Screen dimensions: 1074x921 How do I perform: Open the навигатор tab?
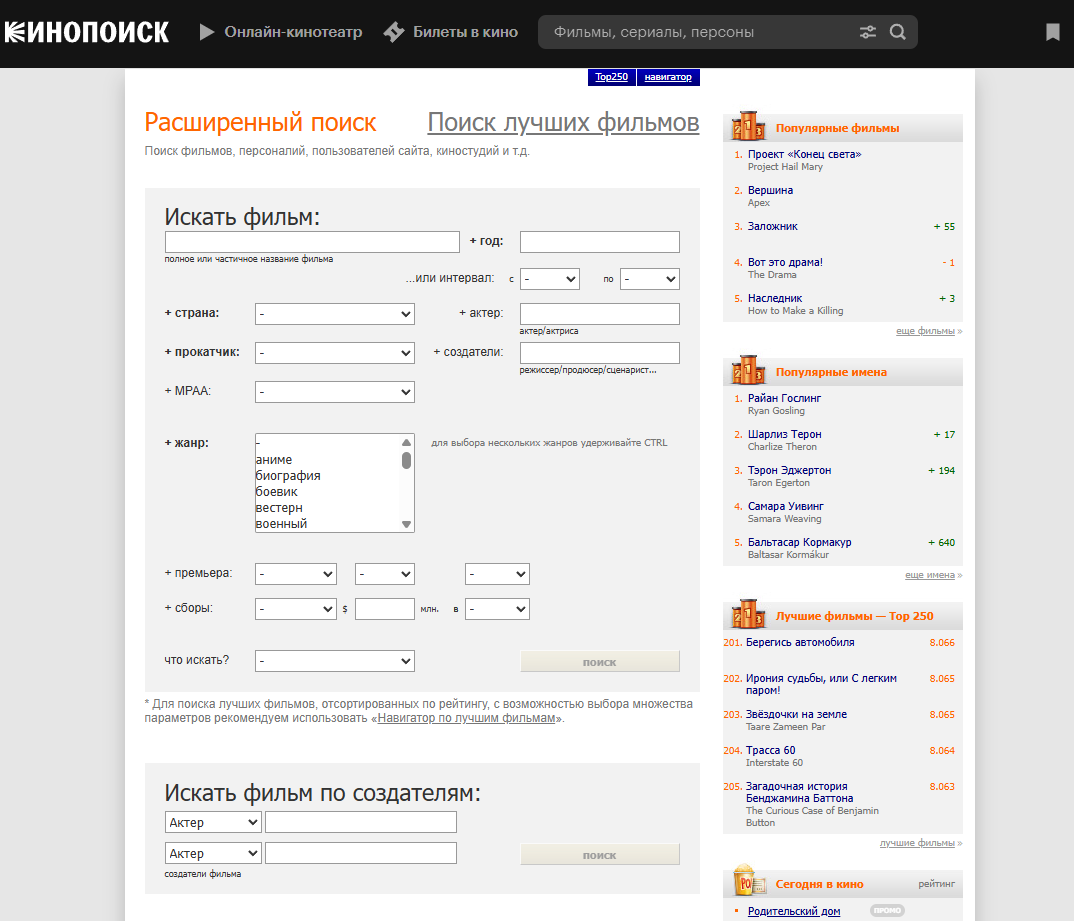[668, 77]
